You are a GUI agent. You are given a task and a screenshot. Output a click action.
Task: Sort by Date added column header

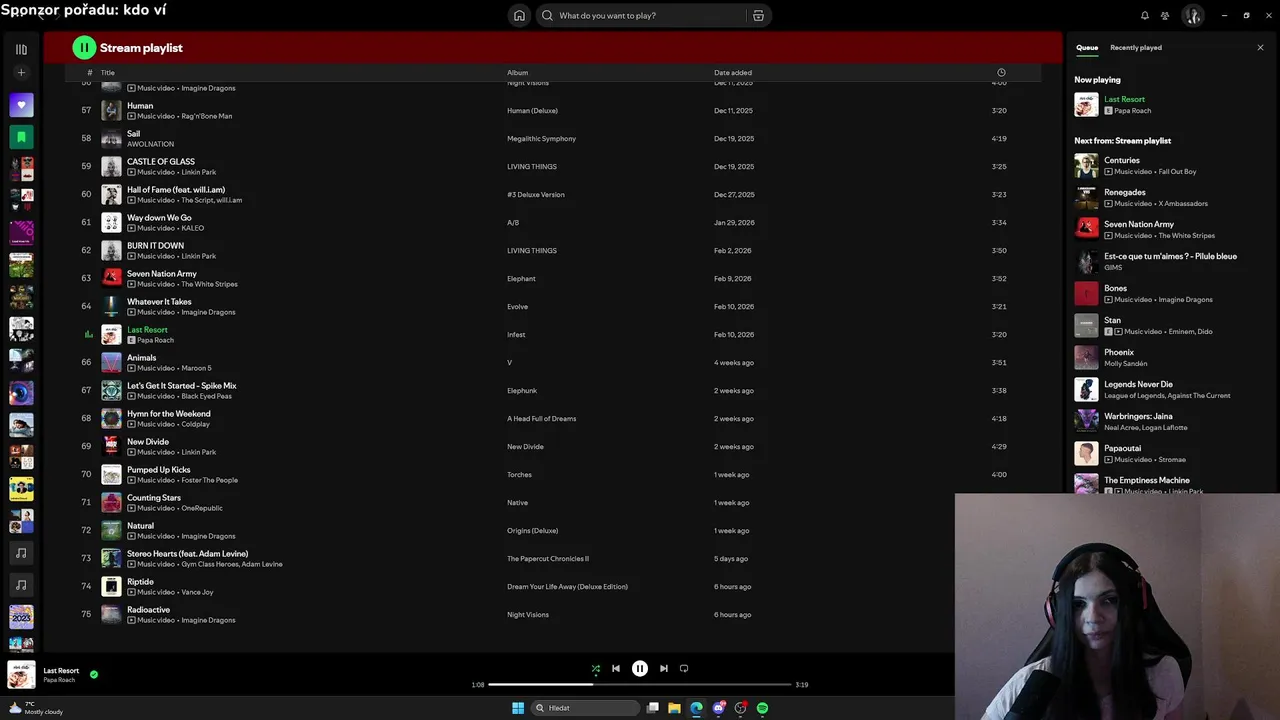[733, 72]
